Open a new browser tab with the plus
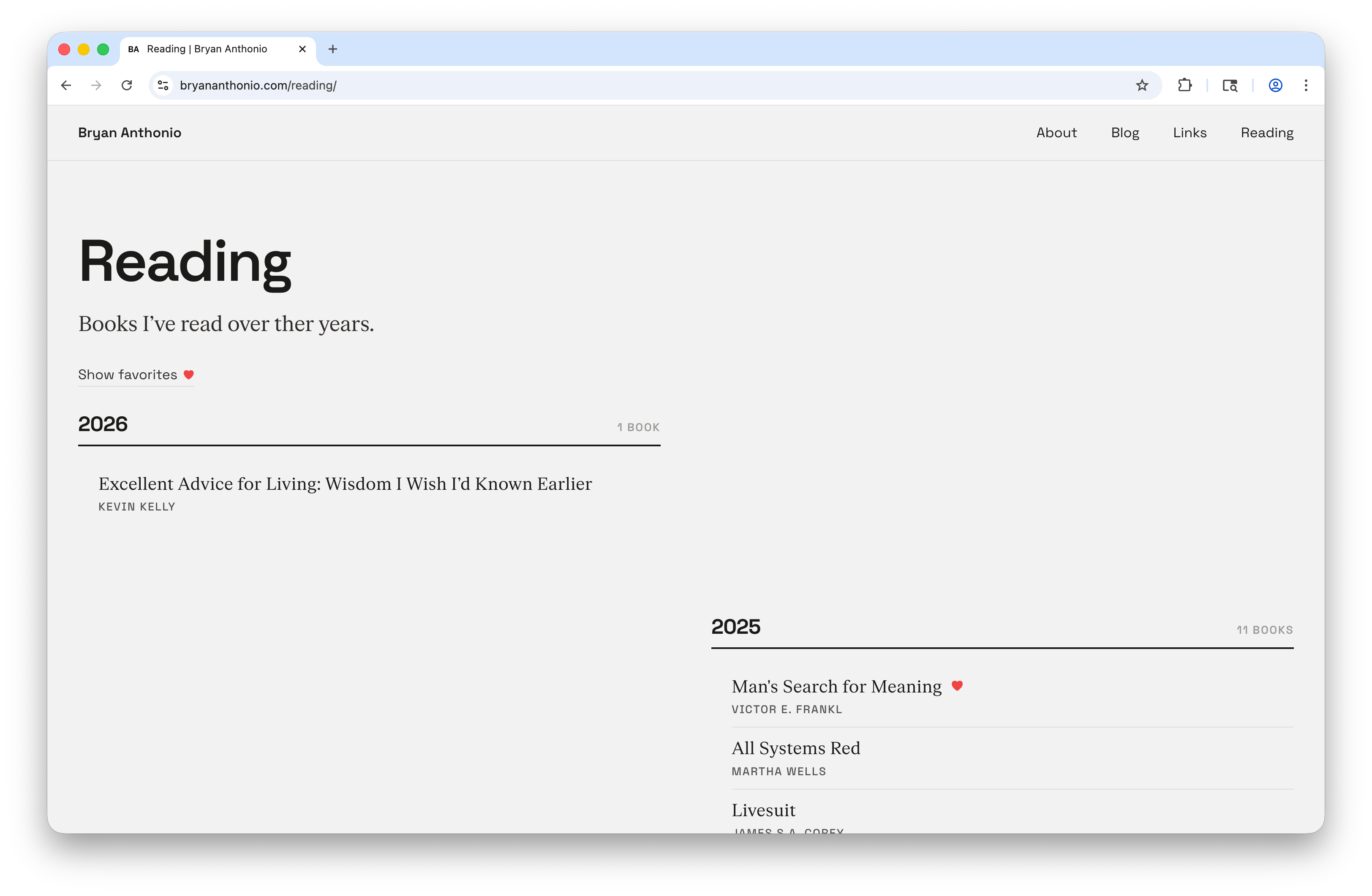 332,49
